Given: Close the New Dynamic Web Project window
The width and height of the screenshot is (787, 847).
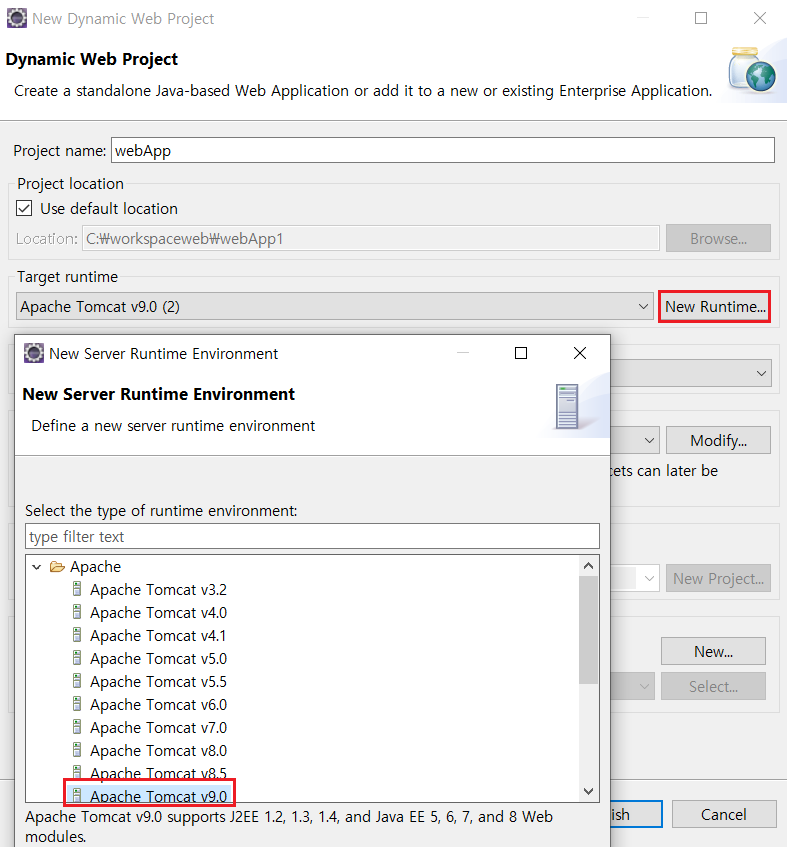Looking at the screenshot, I should coord(759,18).
